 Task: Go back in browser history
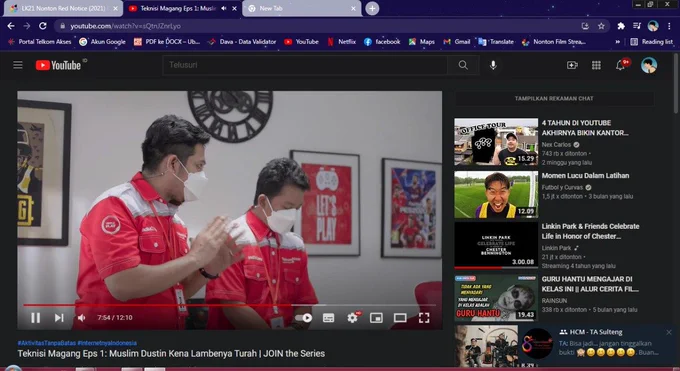(11, 26)
